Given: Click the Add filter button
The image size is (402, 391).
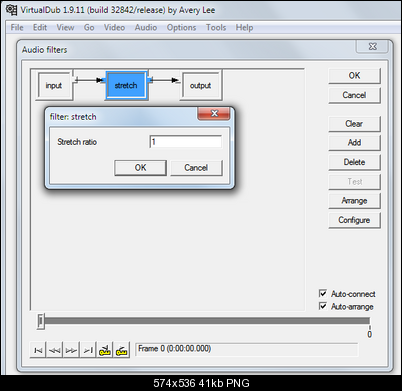Looking at the screenshot, I should 354,143.
